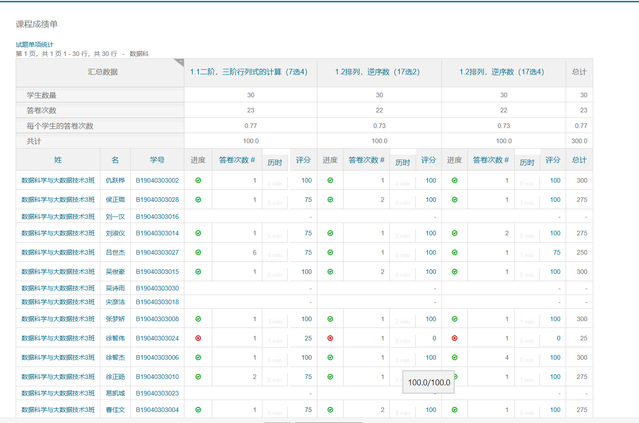Open the 试题单项统计 link

(33, 44)
